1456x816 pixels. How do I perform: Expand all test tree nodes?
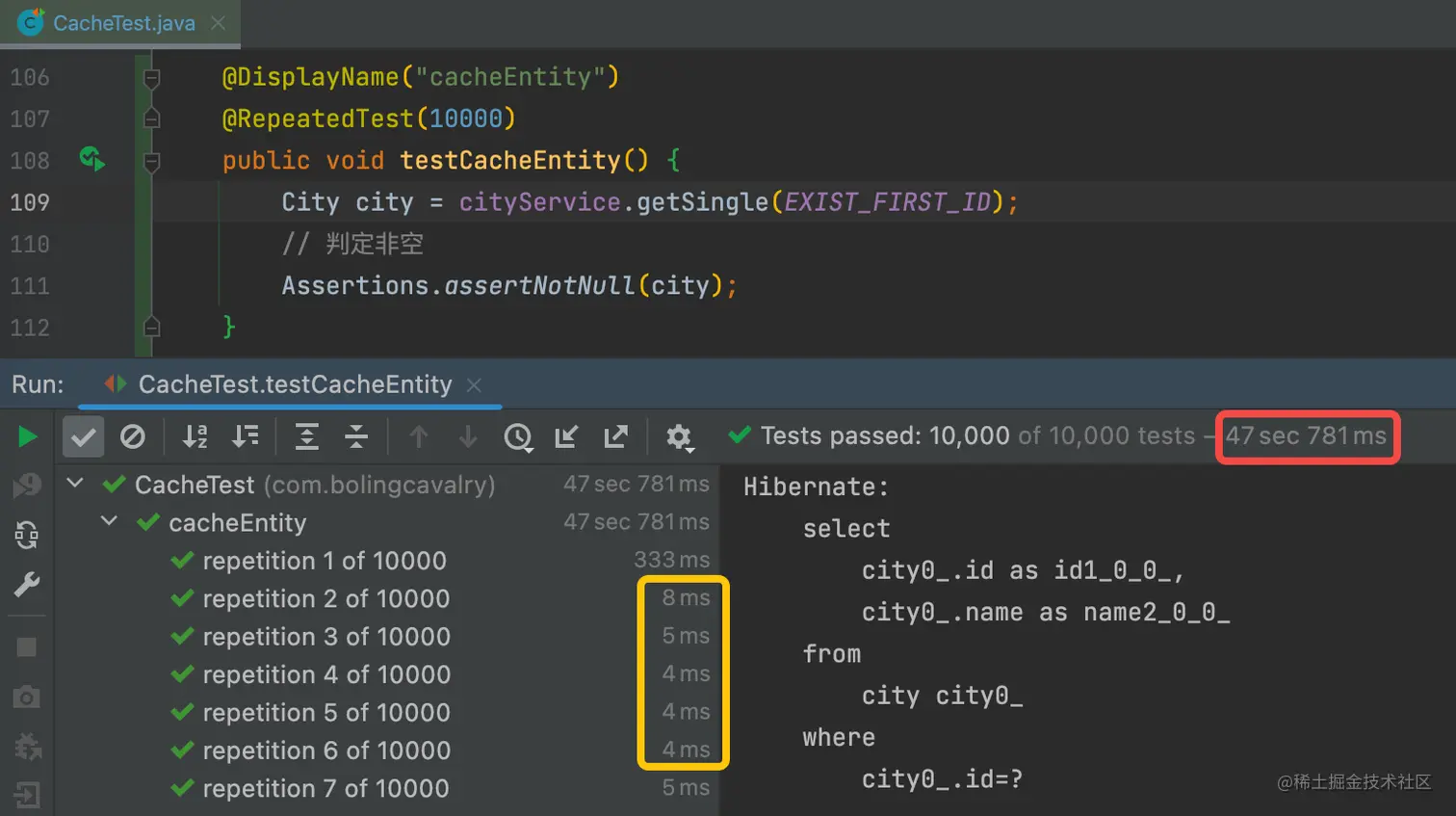(x=306, y=436)
